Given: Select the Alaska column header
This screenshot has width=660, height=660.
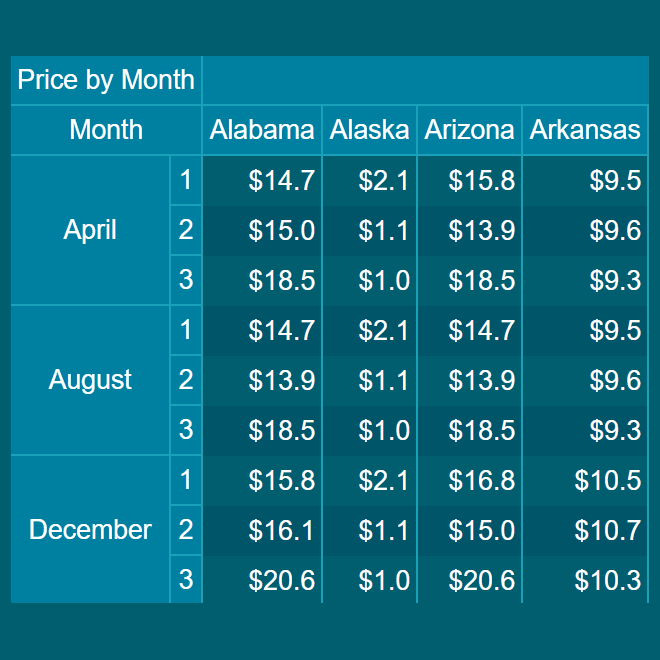Looking at the screenshot, I should [369, 130].
